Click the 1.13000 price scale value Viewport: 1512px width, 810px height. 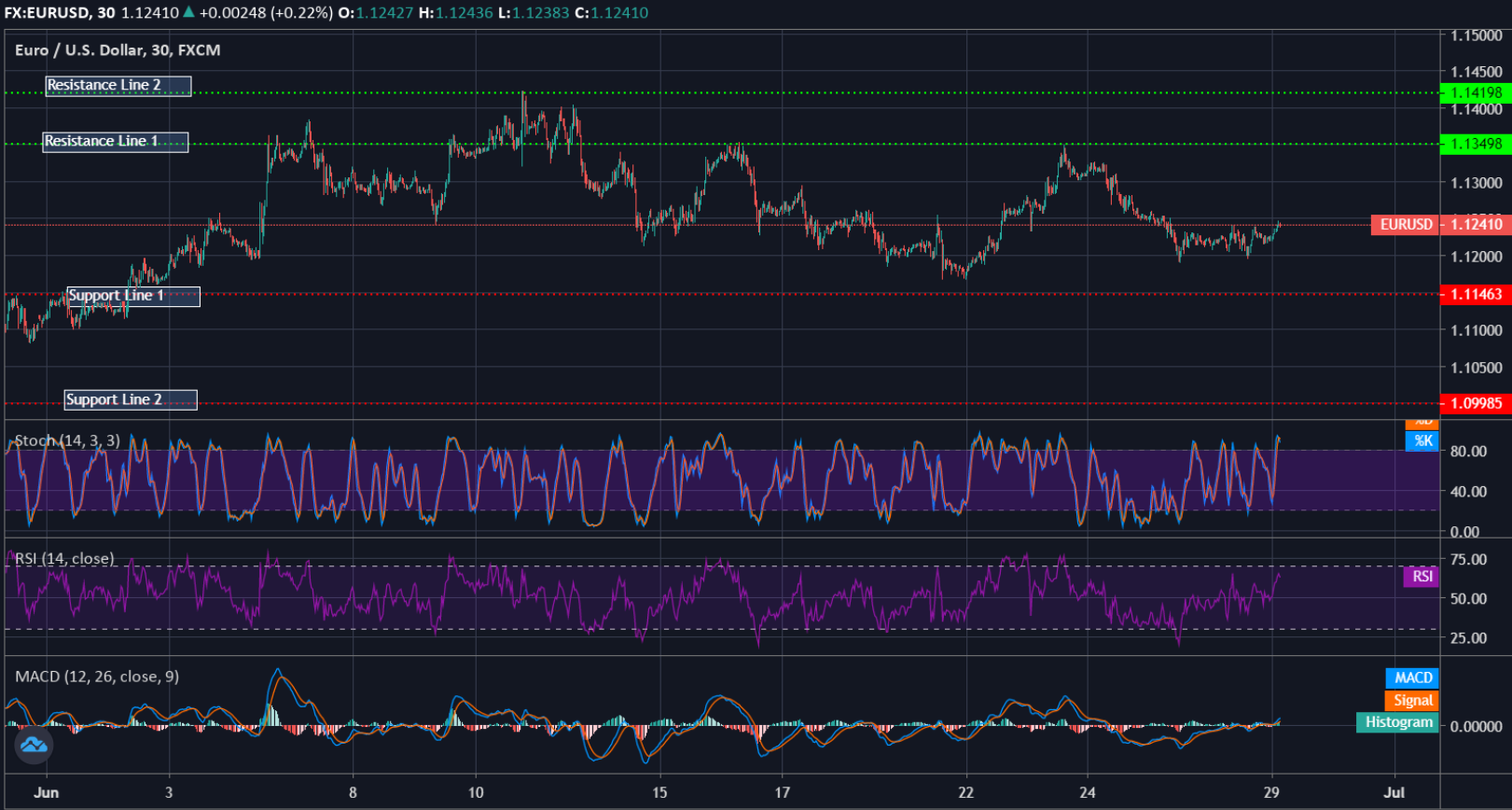(1477, 183)
